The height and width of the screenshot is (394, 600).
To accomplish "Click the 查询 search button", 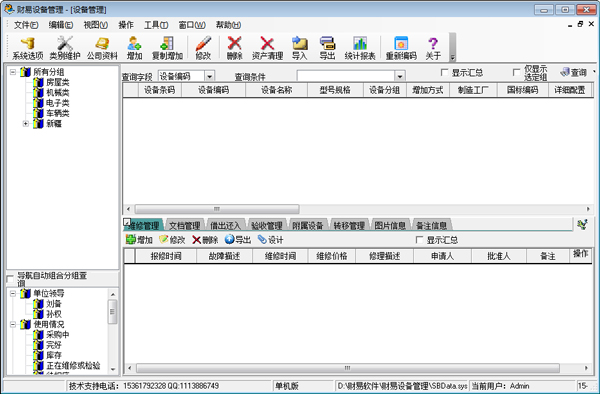I will (574, 72).
